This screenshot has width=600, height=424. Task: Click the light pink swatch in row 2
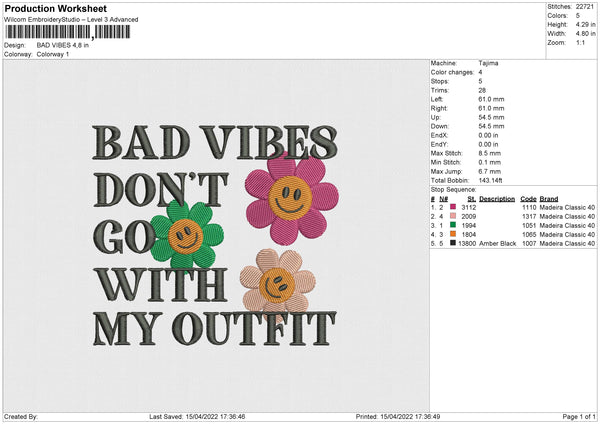[x=453, y=216]
